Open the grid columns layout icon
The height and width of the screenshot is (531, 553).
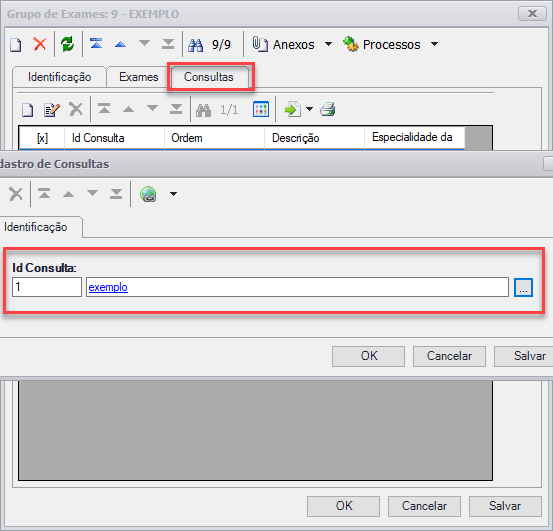[x=261, y=109]
